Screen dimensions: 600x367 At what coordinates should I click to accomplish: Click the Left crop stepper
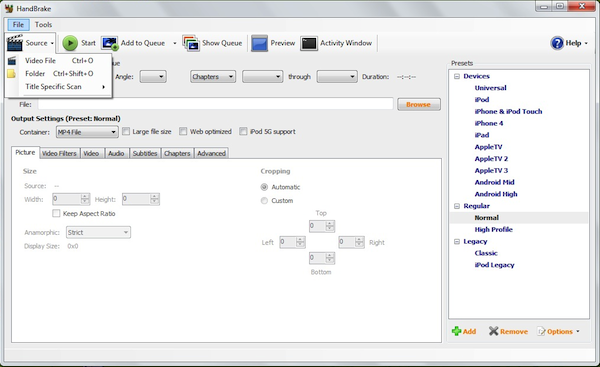click(292, 242)
